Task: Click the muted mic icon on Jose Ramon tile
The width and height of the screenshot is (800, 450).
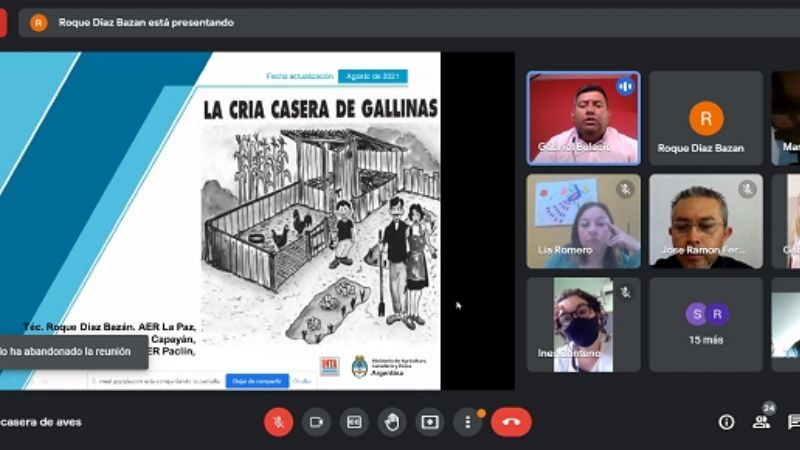Action: tap(747, 190)
